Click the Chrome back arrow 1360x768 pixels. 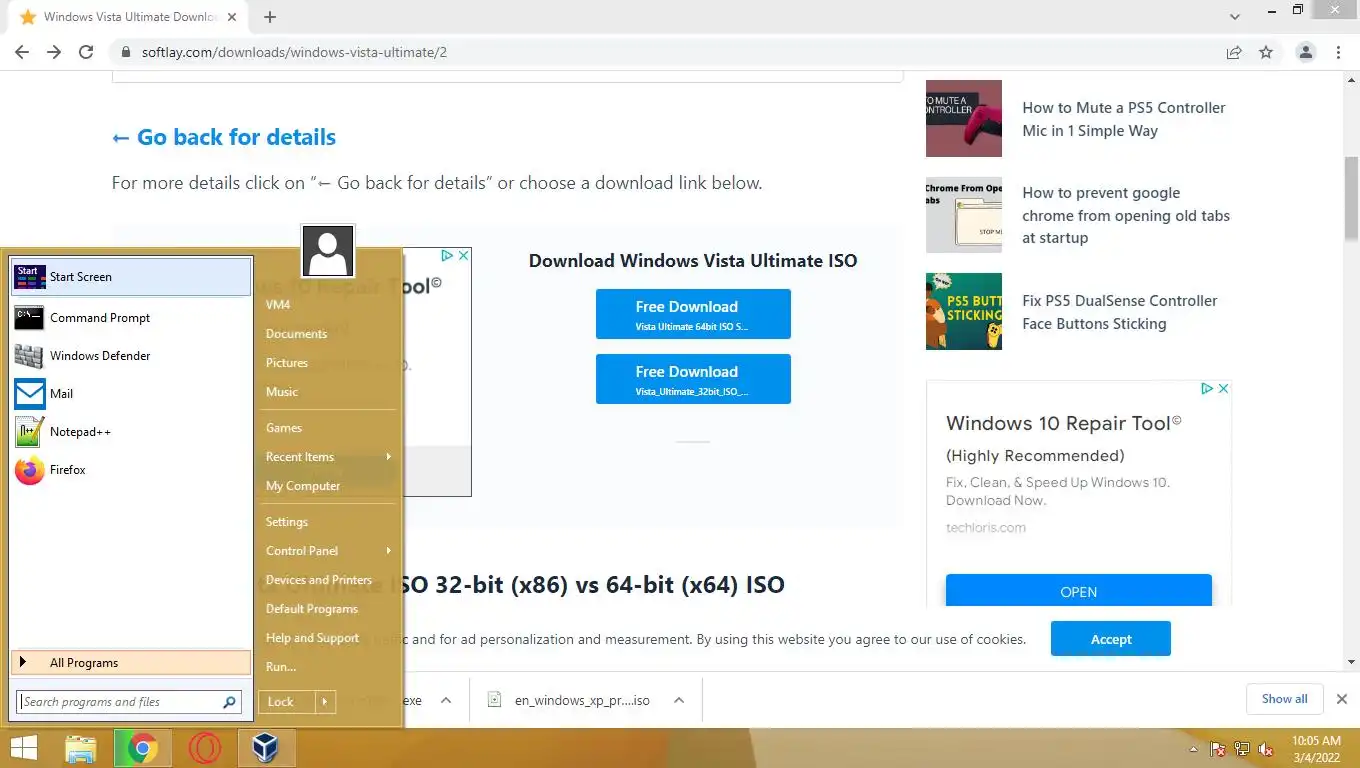(23, 52)
